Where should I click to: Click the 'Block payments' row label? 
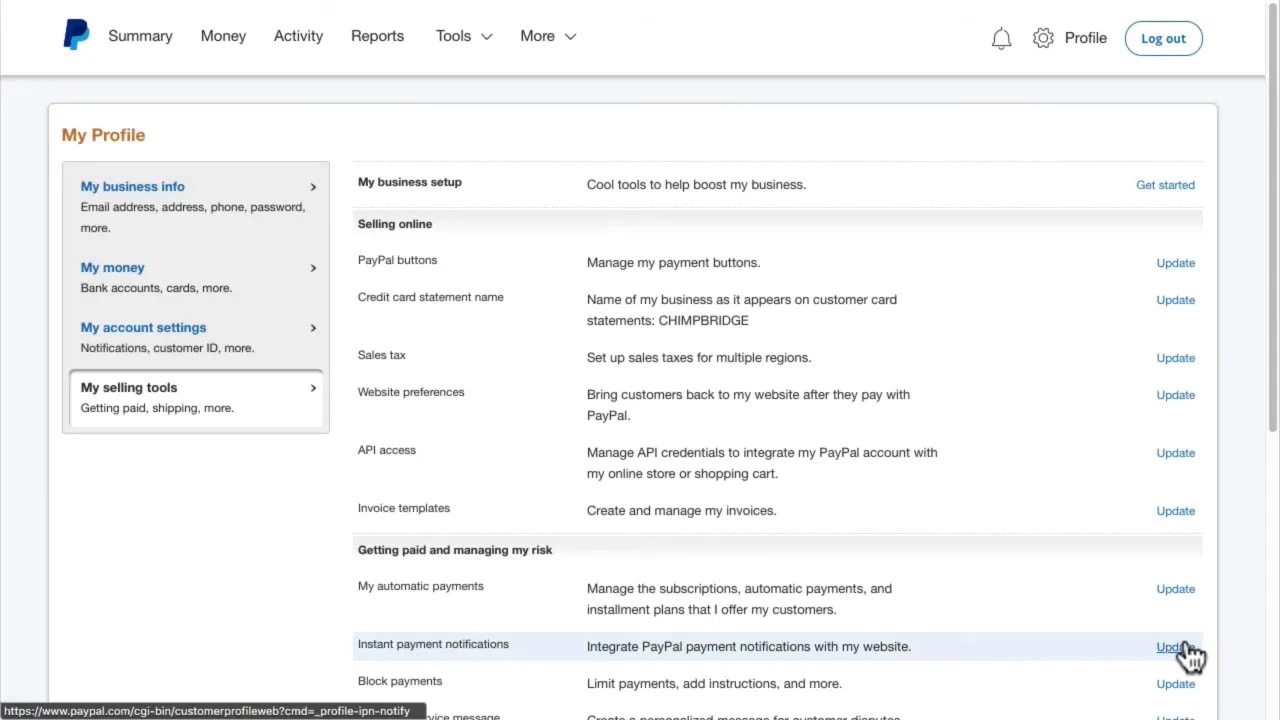pyautogui.click(x=400, y=681)
